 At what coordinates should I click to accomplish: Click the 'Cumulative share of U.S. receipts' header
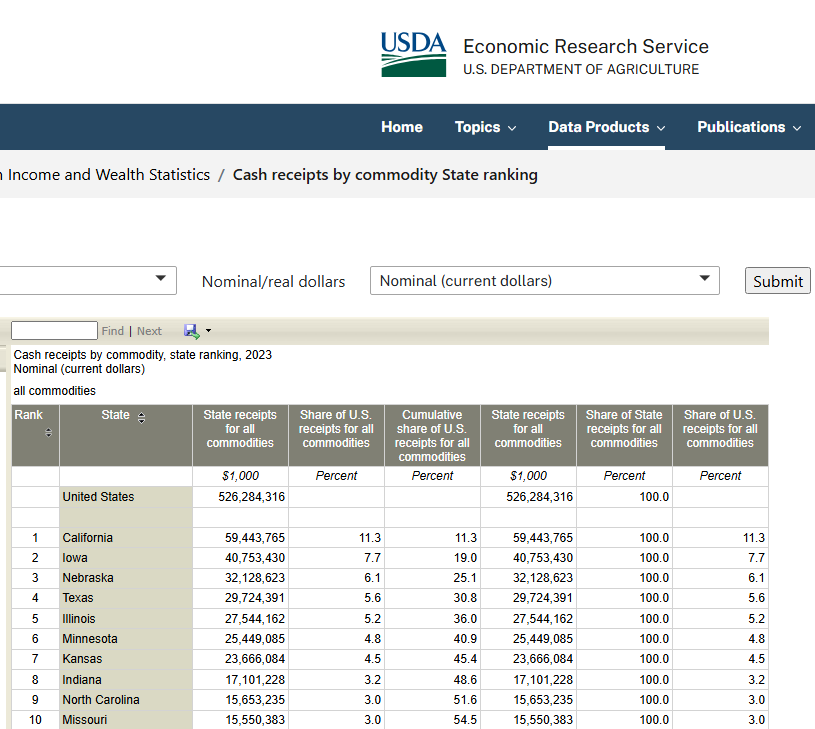[x=432, y=435]
